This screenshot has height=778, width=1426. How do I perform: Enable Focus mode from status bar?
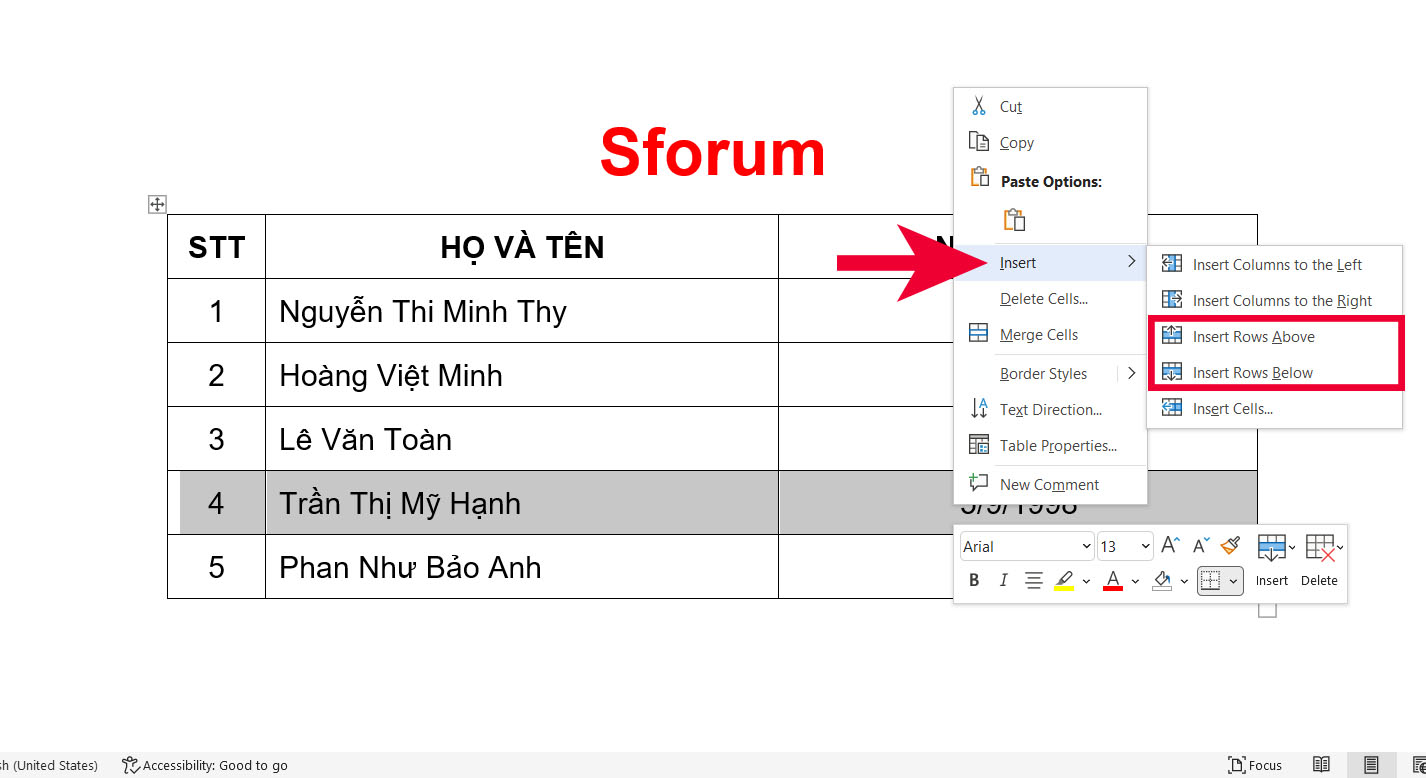(1254, 765)
